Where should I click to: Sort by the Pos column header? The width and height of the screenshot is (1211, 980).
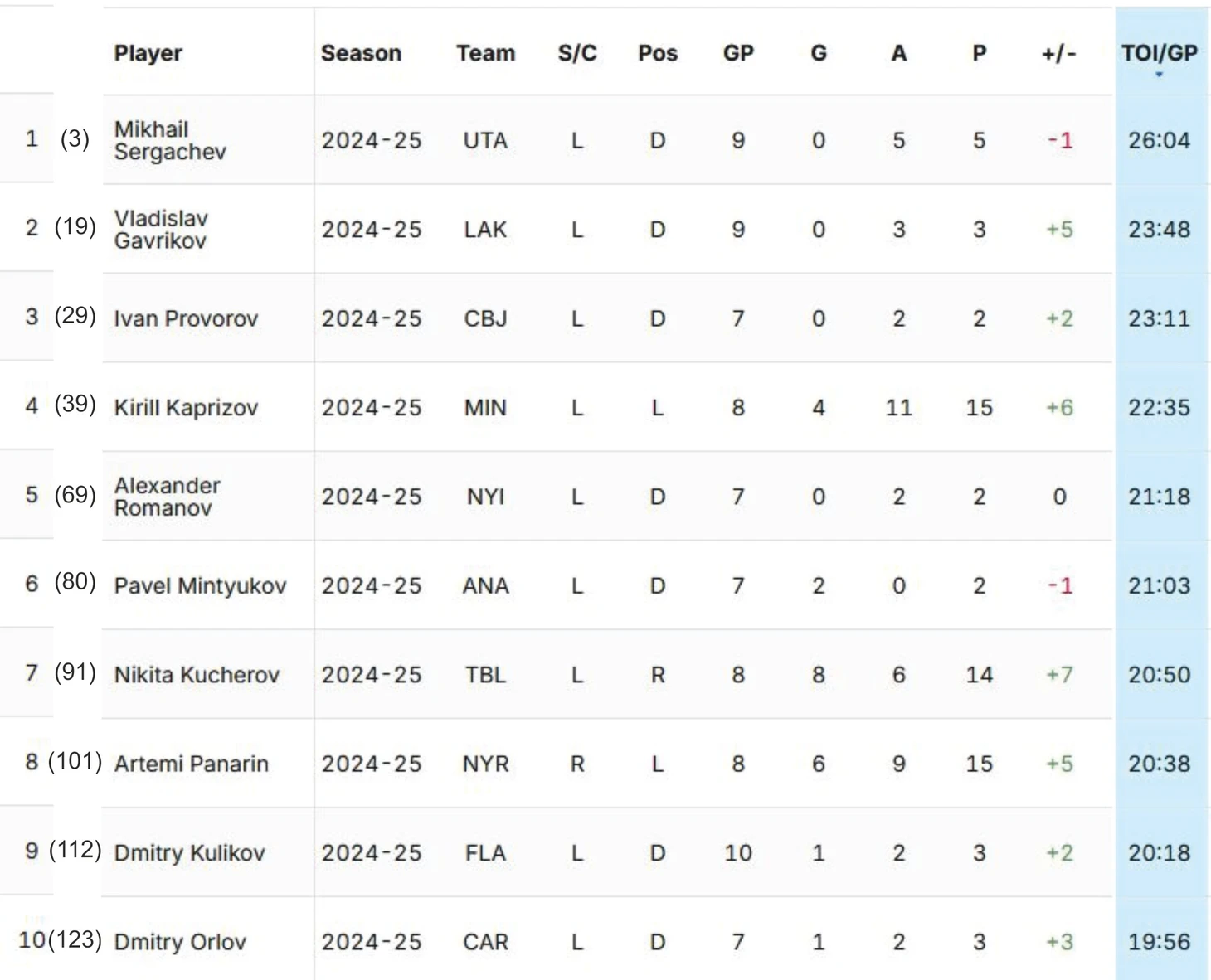(x=658, y=53)
